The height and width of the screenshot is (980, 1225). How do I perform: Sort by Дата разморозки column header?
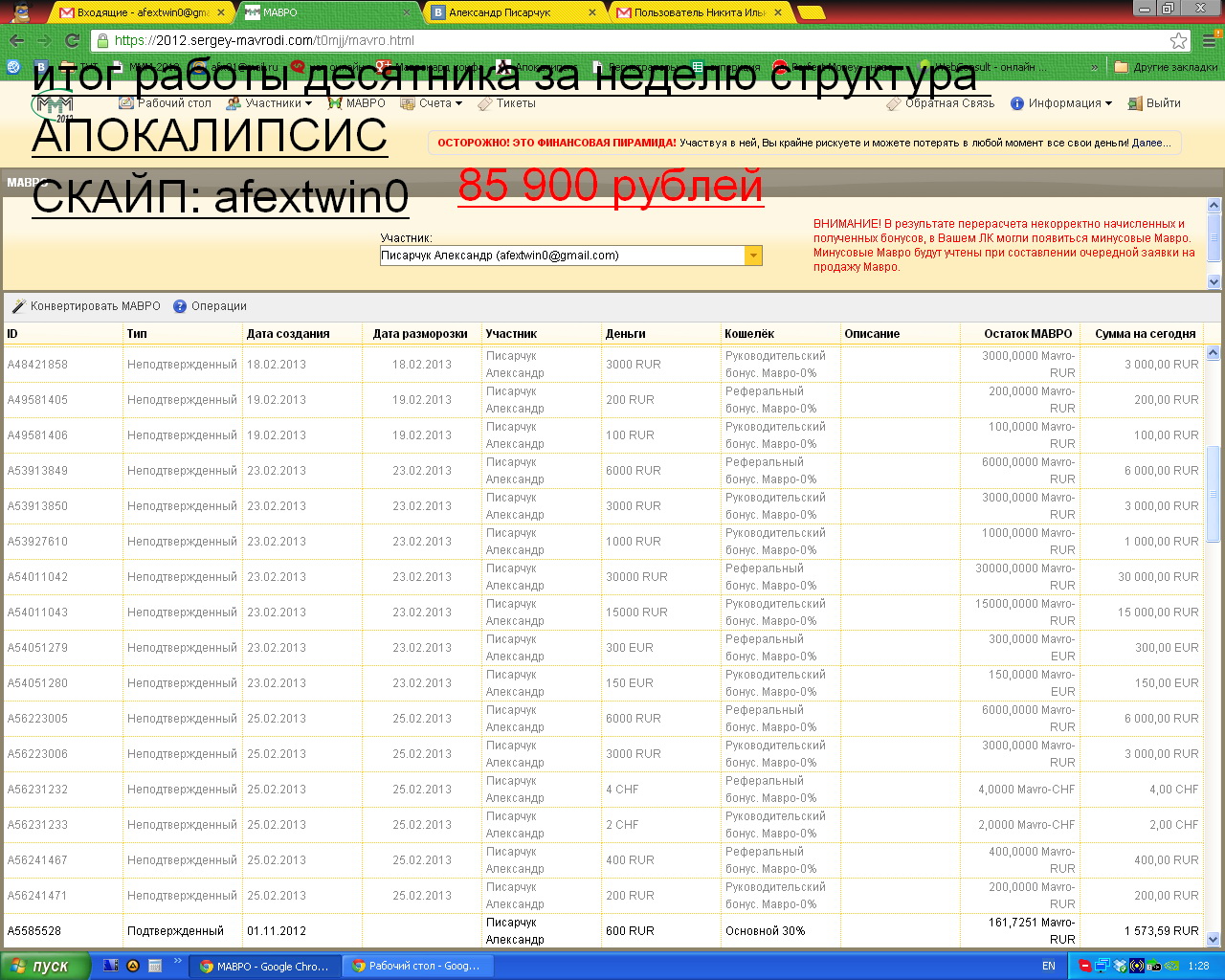420,334
